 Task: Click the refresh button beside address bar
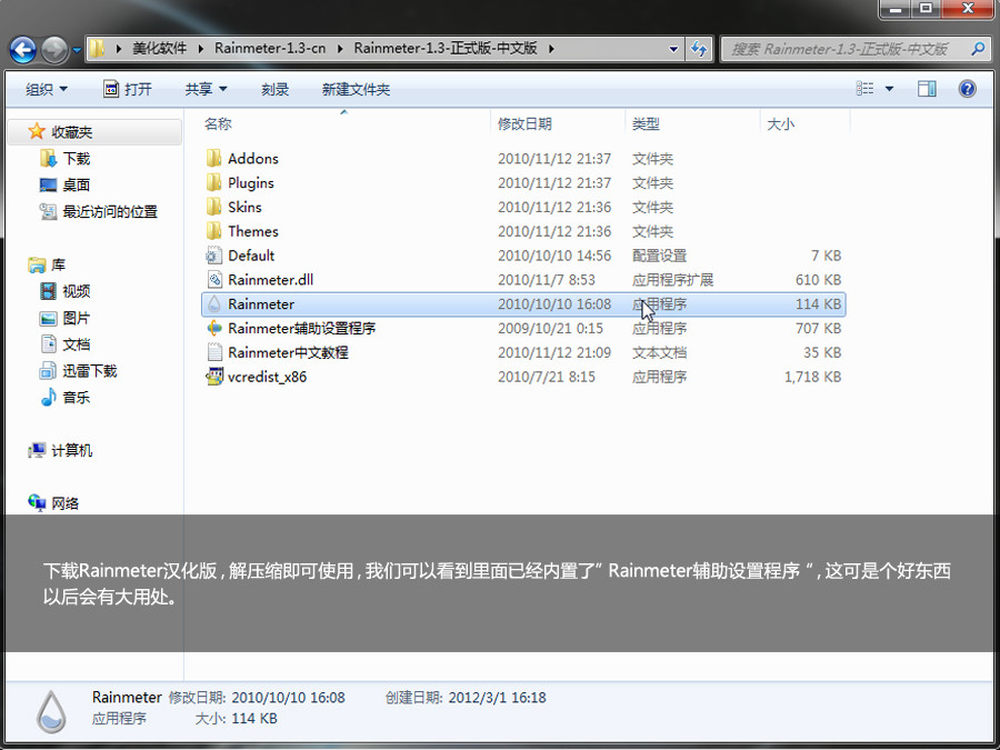(699, 48)
